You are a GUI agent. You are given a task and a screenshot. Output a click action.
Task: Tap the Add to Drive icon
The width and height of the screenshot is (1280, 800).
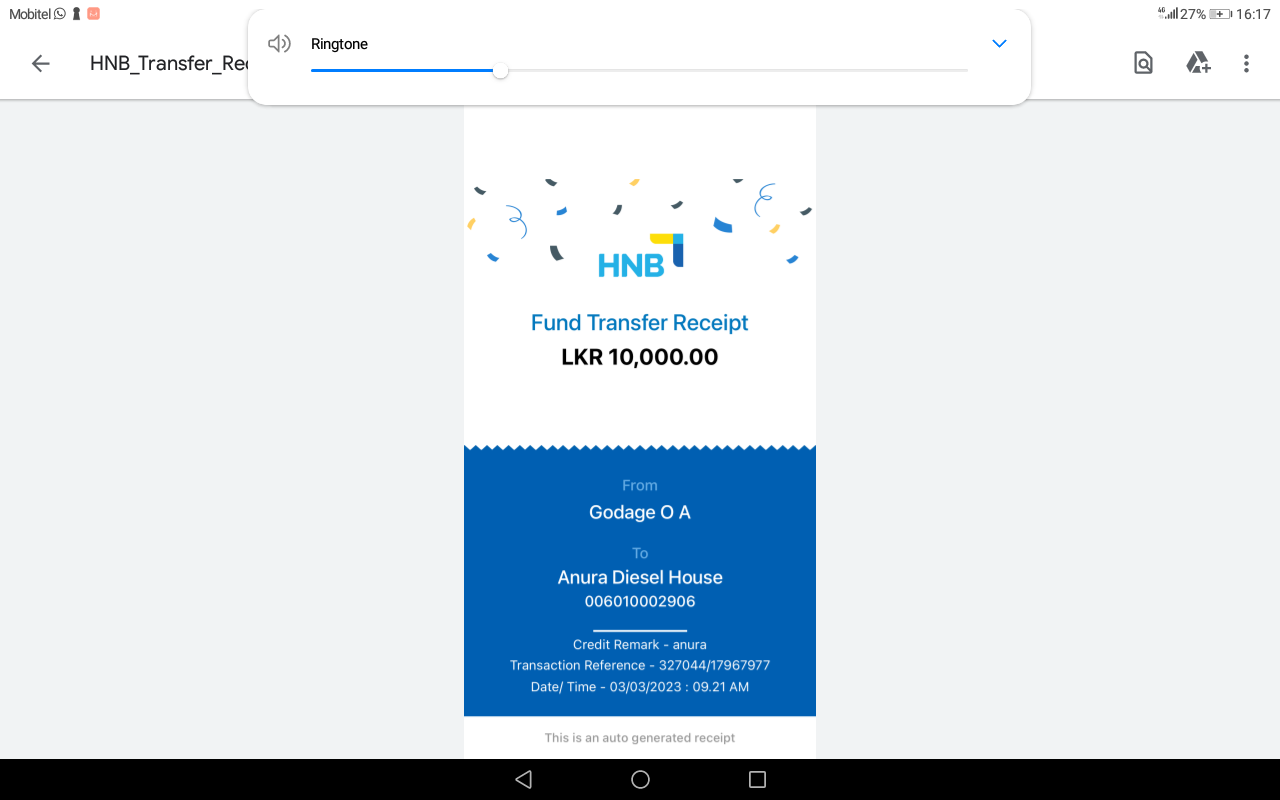(x=1198, y=64)
